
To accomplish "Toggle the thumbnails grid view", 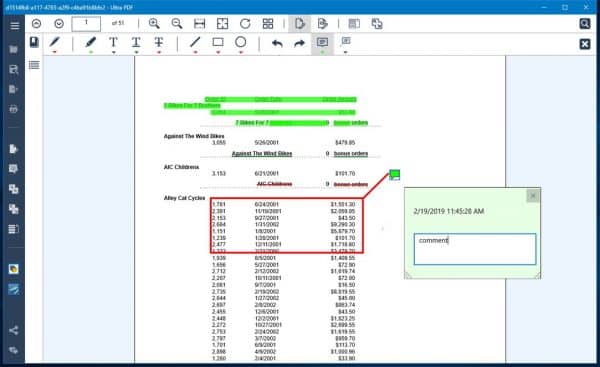I will [x=268, y=24].
